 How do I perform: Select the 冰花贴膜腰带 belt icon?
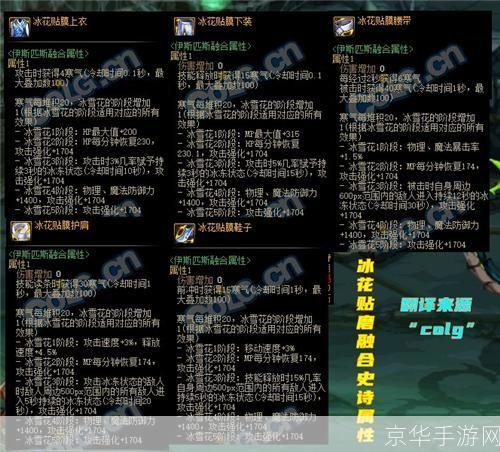tap(344, 26)
